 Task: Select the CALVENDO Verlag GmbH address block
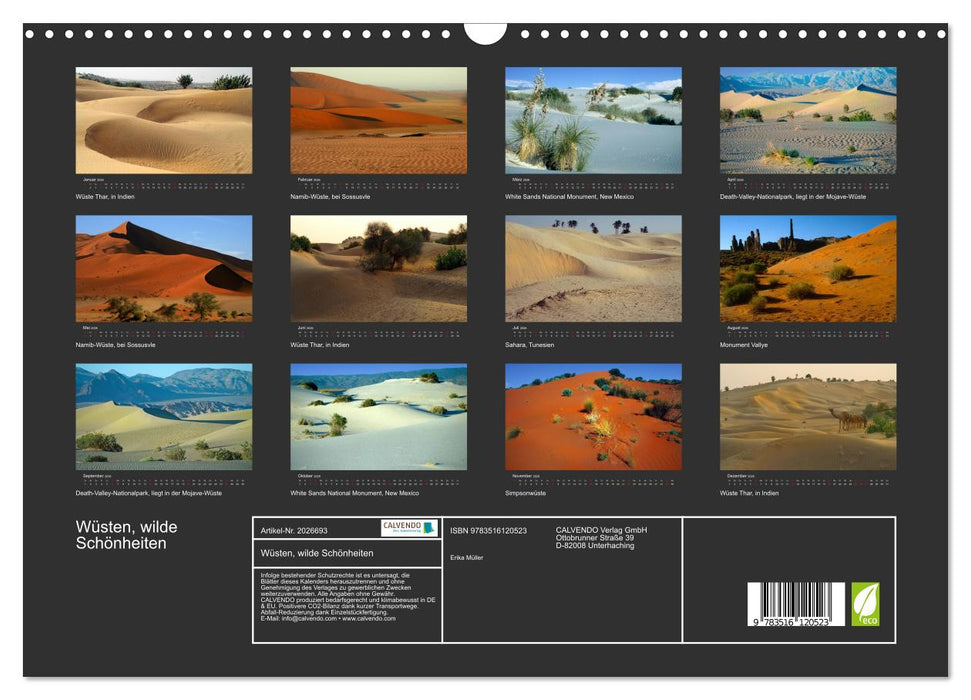point(601,537)
